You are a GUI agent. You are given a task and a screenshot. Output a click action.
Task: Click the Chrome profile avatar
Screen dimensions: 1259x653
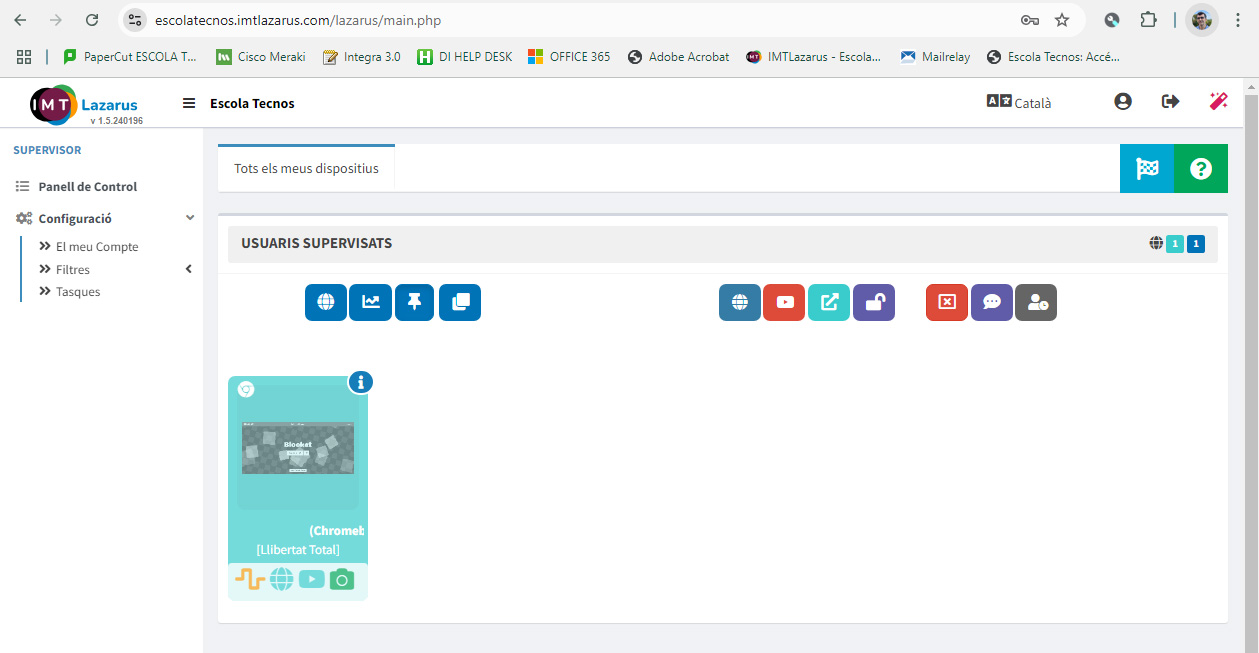click(1202, 20)
